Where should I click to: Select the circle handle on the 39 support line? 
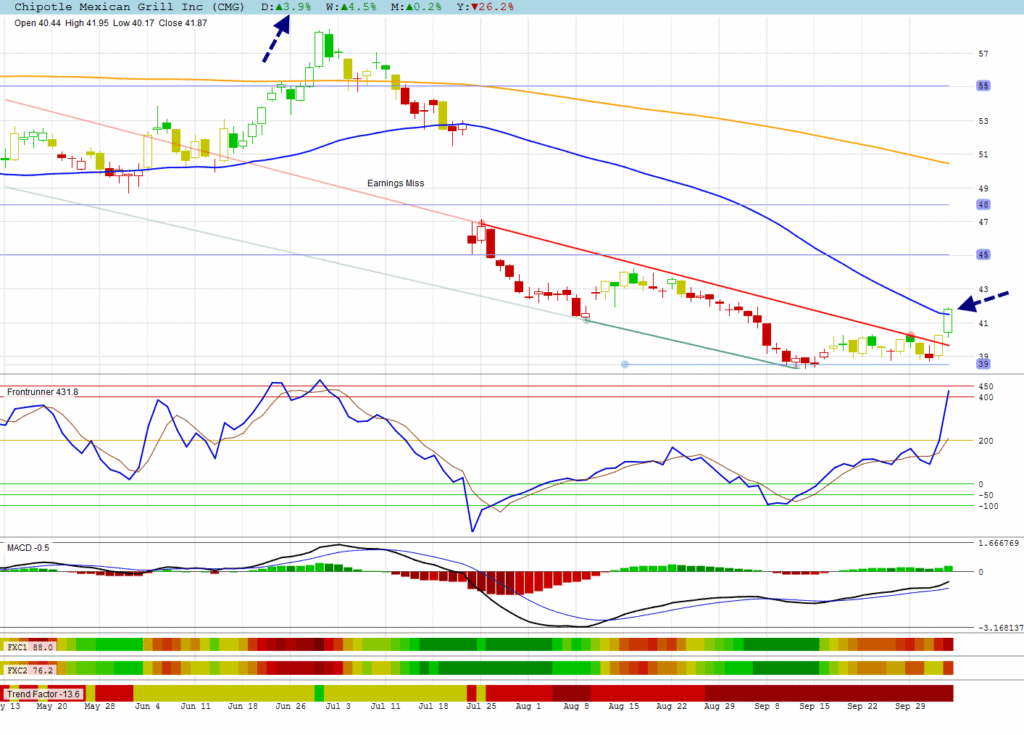tap(625, 364)
